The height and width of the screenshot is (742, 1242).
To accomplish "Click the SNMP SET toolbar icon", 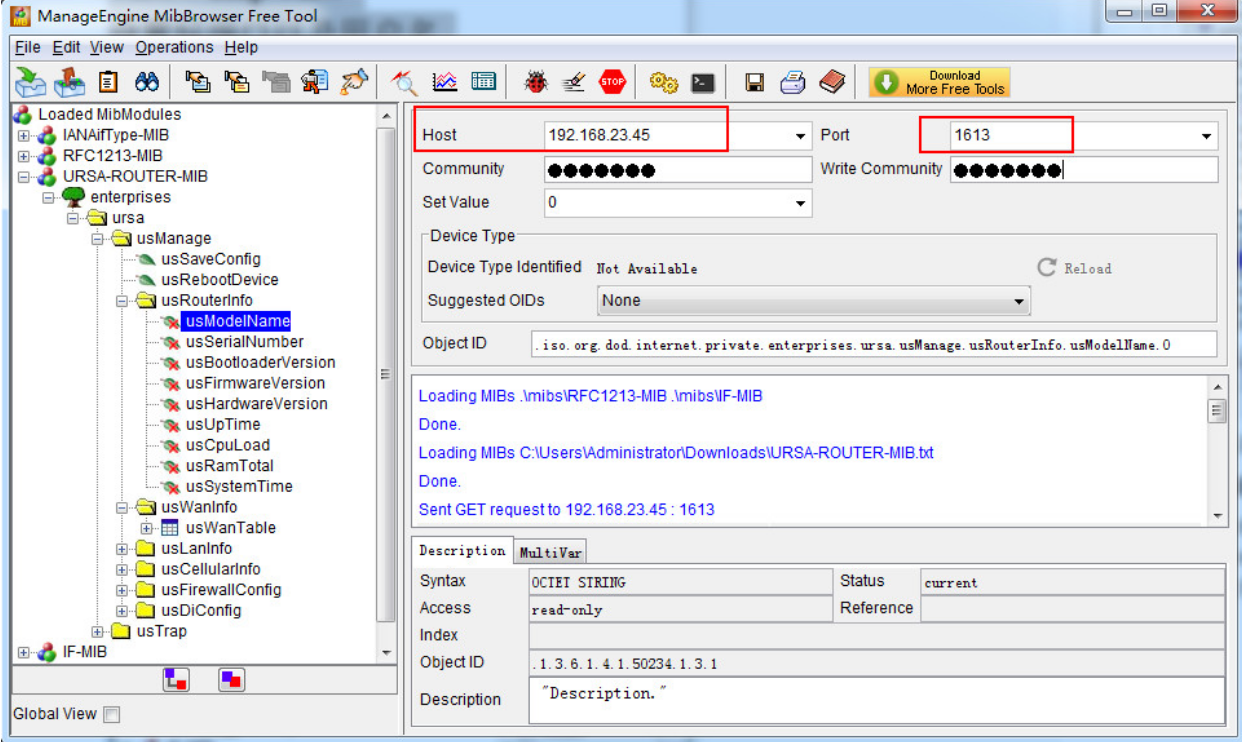I will point(315,82).
